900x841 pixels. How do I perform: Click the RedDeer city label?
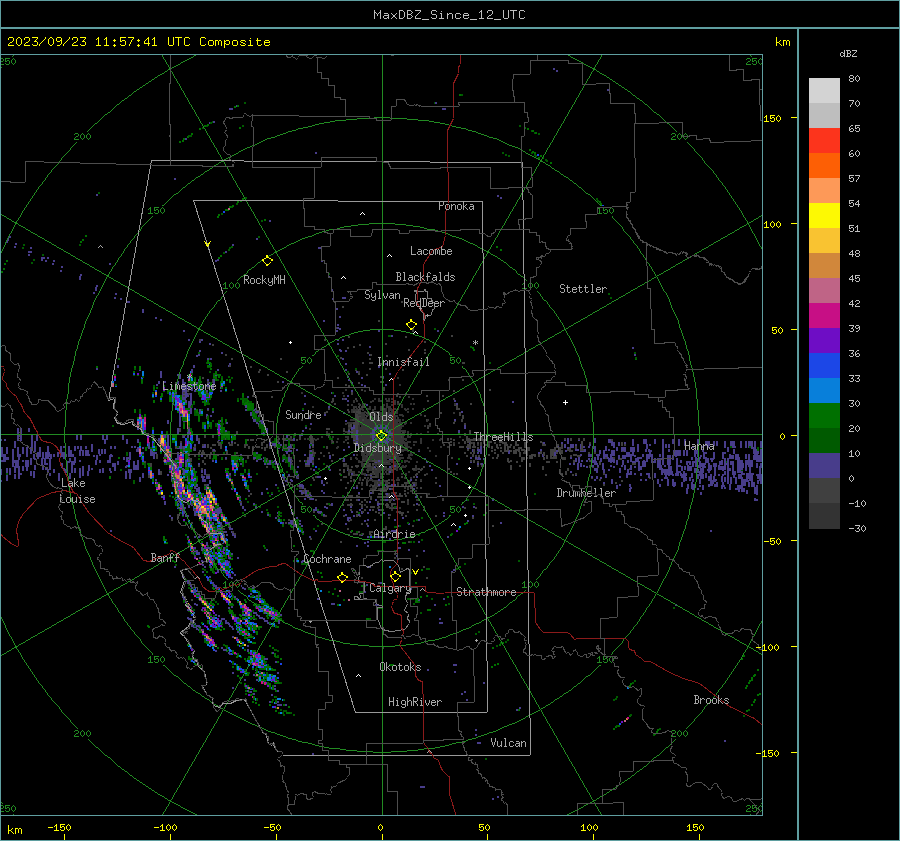click(424, 303)
